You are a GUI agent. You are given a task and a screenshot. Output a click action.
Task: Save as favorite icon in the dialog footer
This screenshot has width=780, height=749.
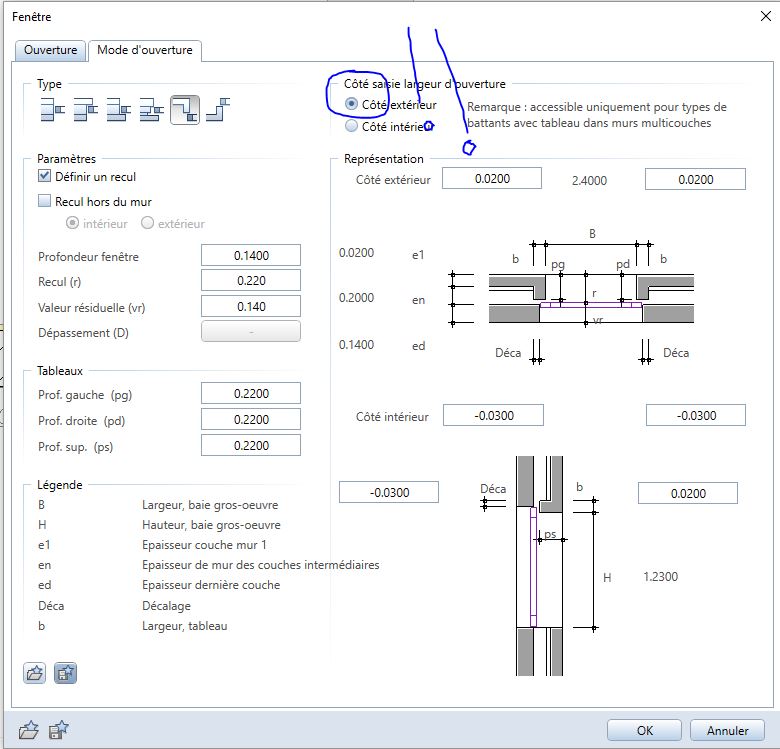(59, 731)
